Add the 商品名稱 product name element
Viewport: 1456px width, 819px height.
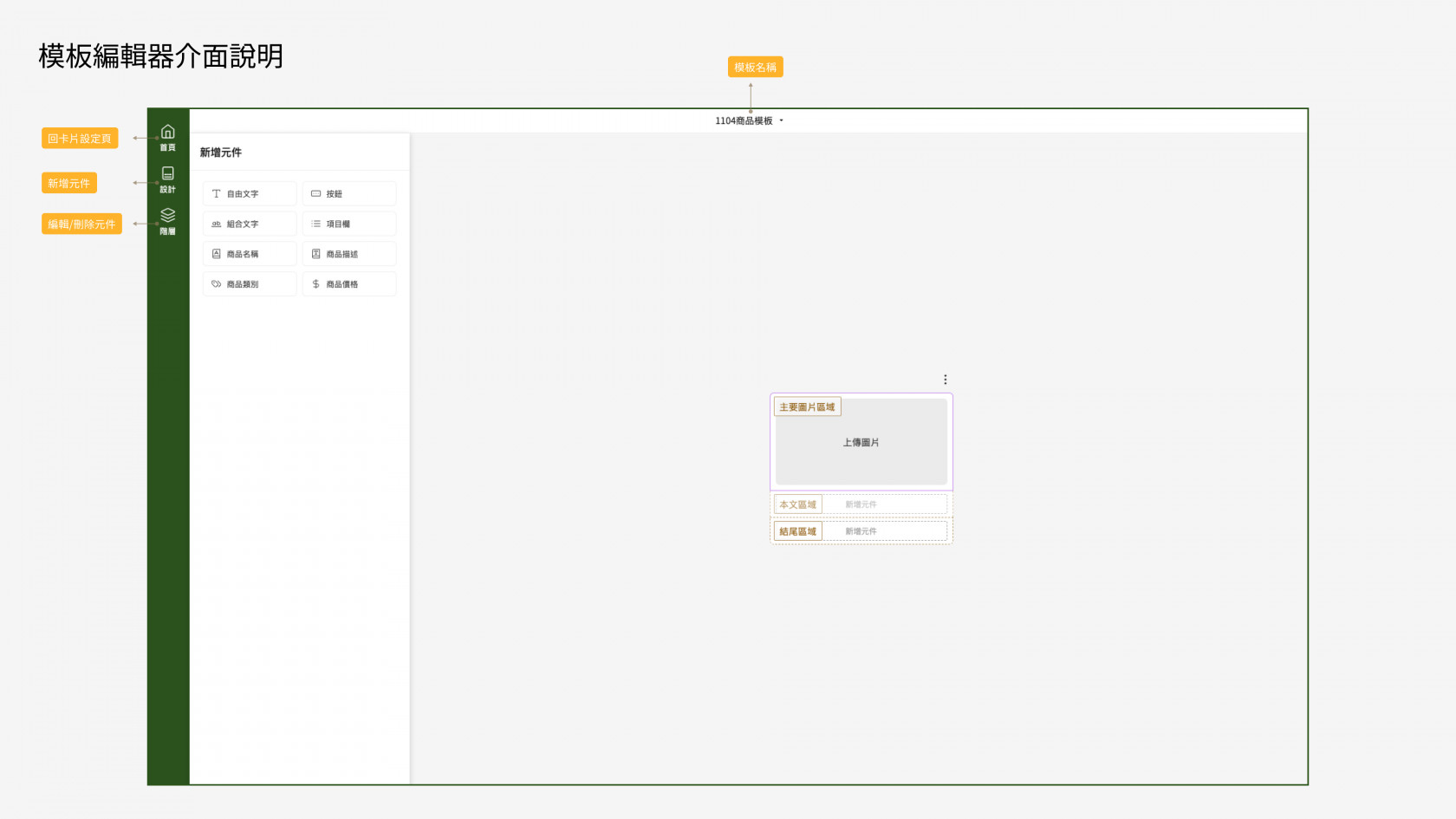(250, 254)
